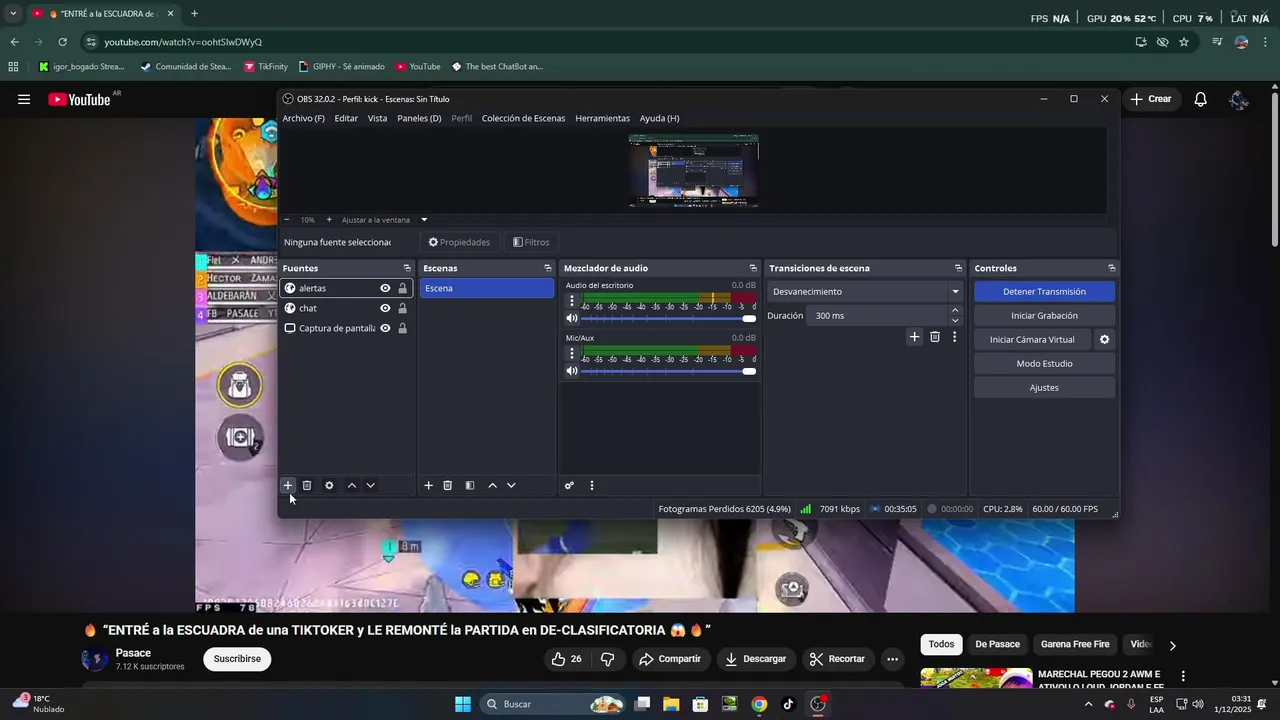
Task: Move source up in Fuentes list
Action: 351,485
